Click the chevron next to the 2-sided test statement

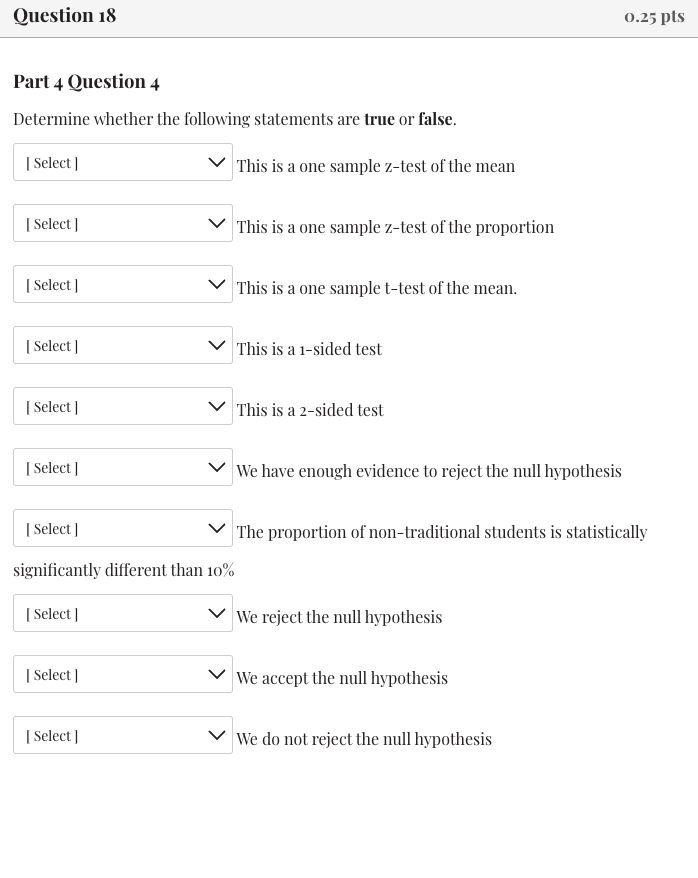point(217,405)
